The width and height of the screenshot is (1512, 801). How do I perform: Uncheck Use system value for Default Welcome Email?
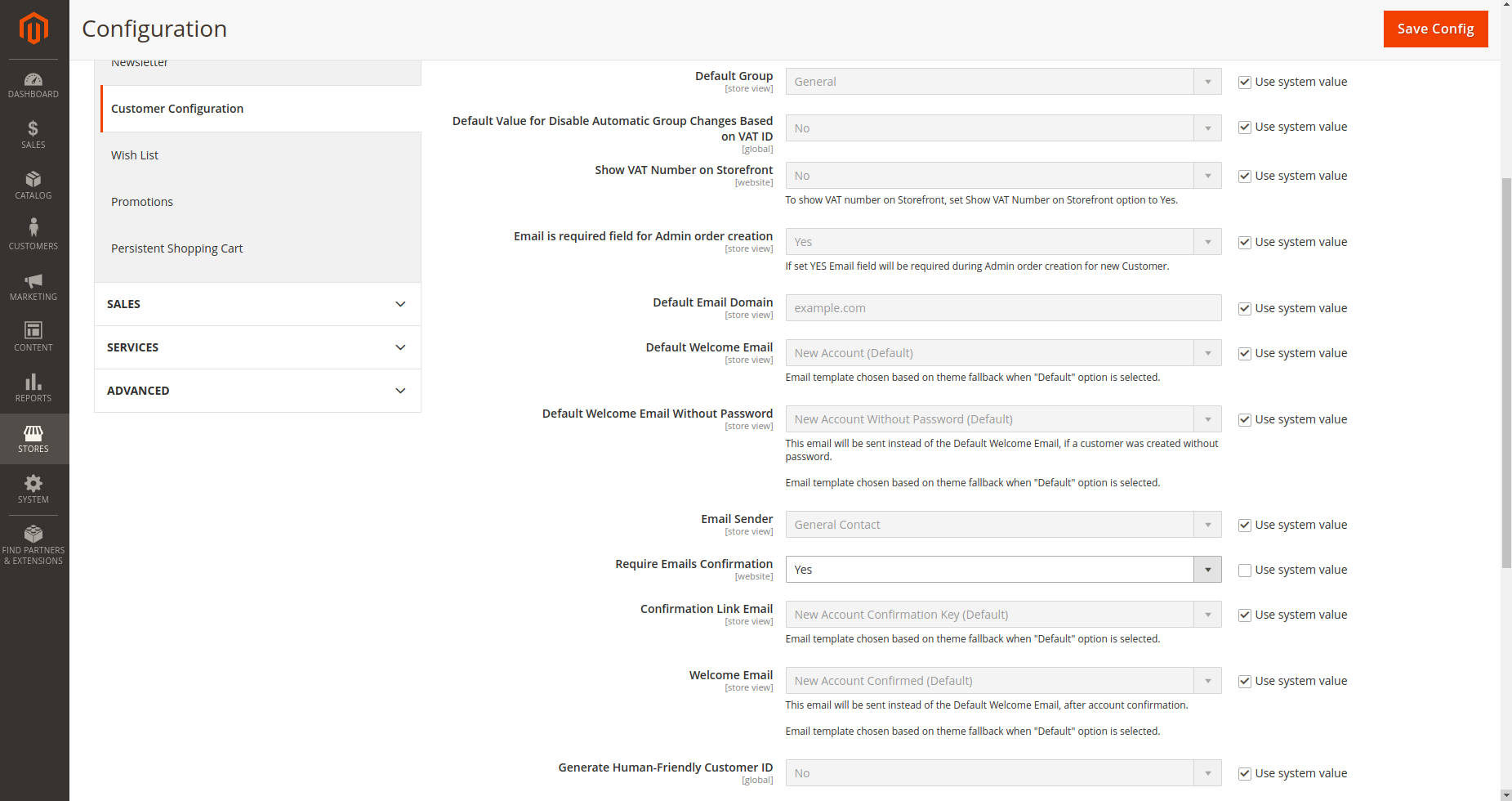tap(1245, 353)
